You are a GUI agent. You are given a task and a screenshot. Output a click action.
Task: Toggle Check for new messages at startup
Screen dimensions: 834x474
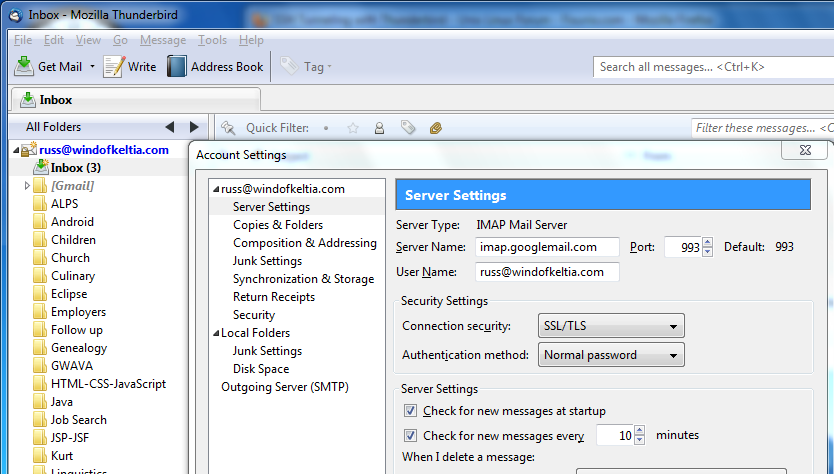click(x=410, y=411)
